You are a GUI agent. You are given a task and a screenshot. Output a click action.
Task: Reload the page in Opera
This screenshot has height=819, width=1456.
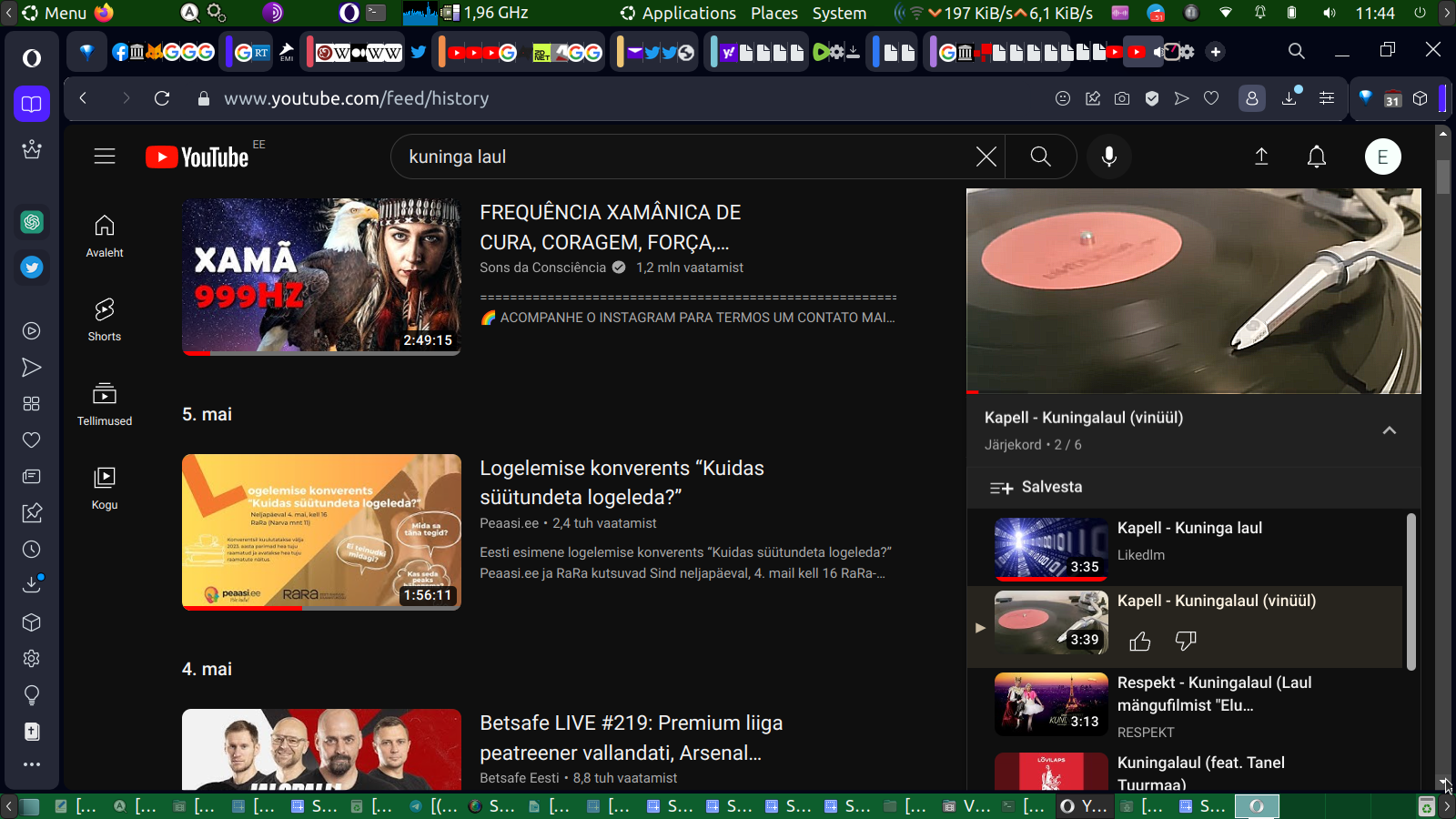pos(162,98)
